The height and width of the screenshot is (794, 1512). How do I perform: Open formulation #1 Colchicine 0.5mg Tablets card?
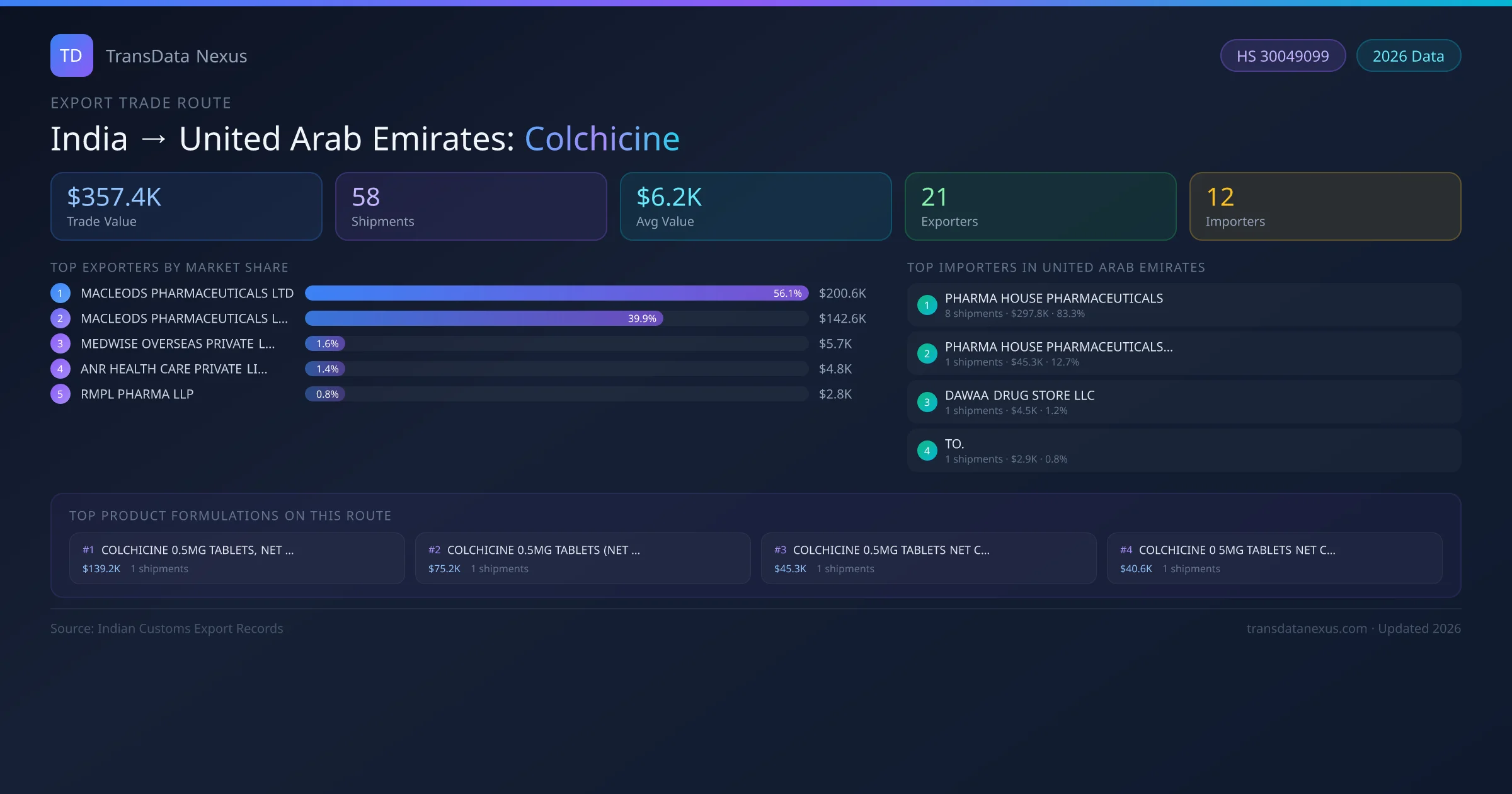coord(237,558)
